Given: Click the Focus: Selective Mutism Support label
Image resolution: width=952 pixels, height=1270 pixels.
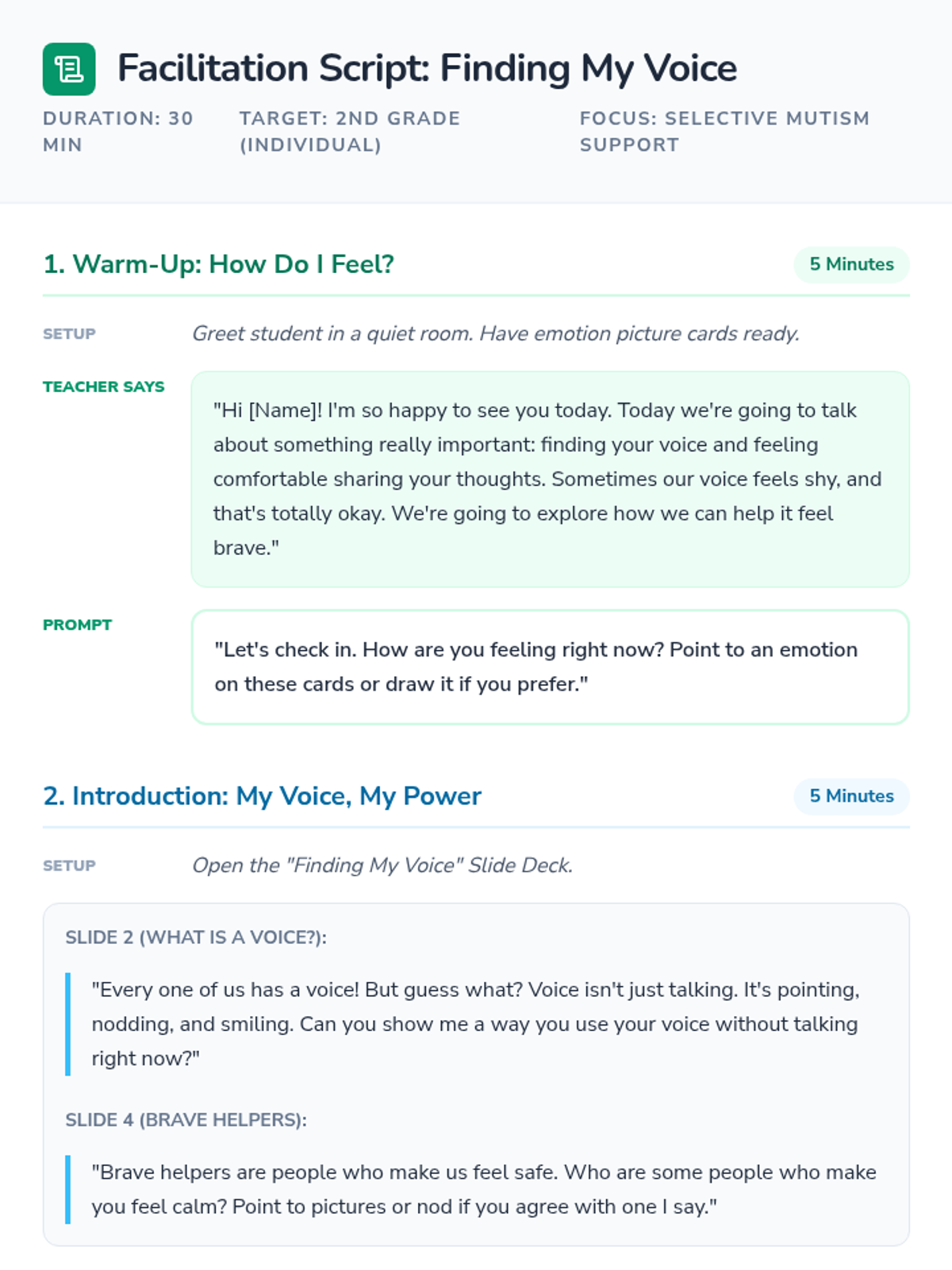Looking at the screenshot, I should pos(724,132).
